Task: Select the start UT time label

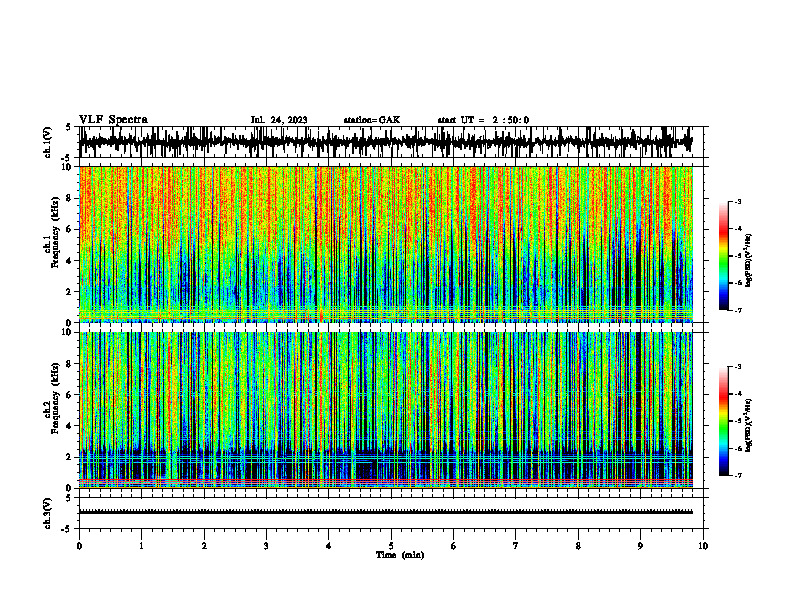Action: pos(483,120)
